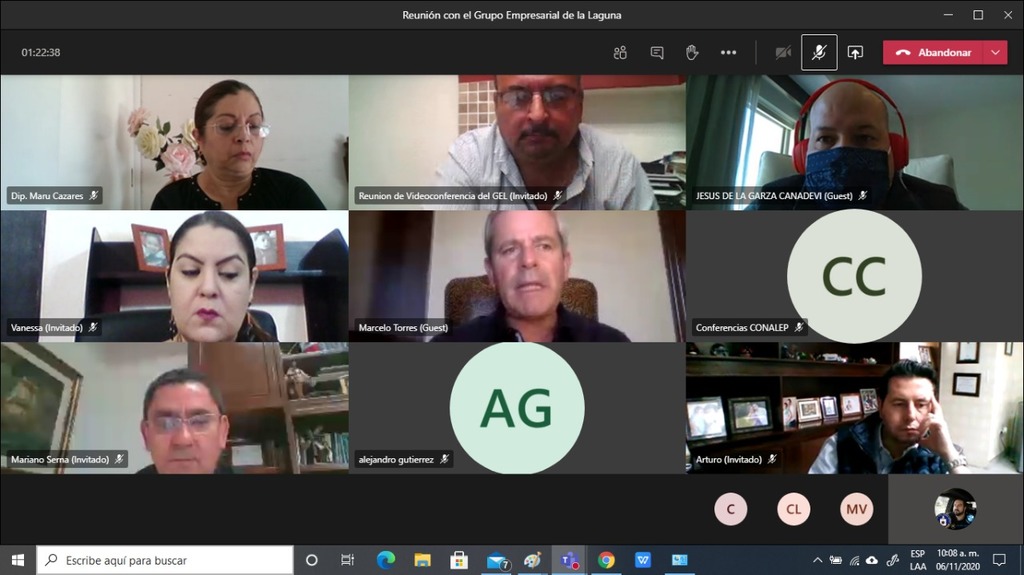1024x575 pixels.
Task: Open Microsoft Edge from the taskbar
Action: (x=385, y=560)
